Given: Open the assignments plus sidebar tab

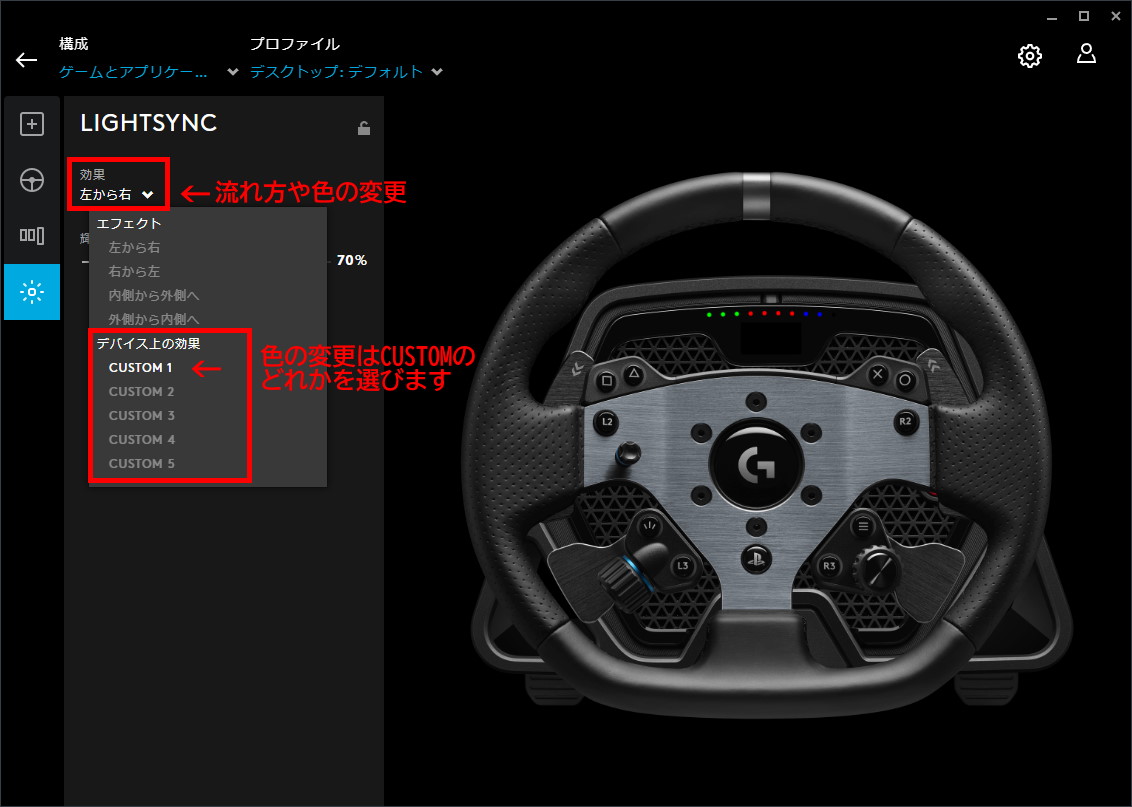Looking at the screenshot, I should pyautogui.click(x=32, y=124).
